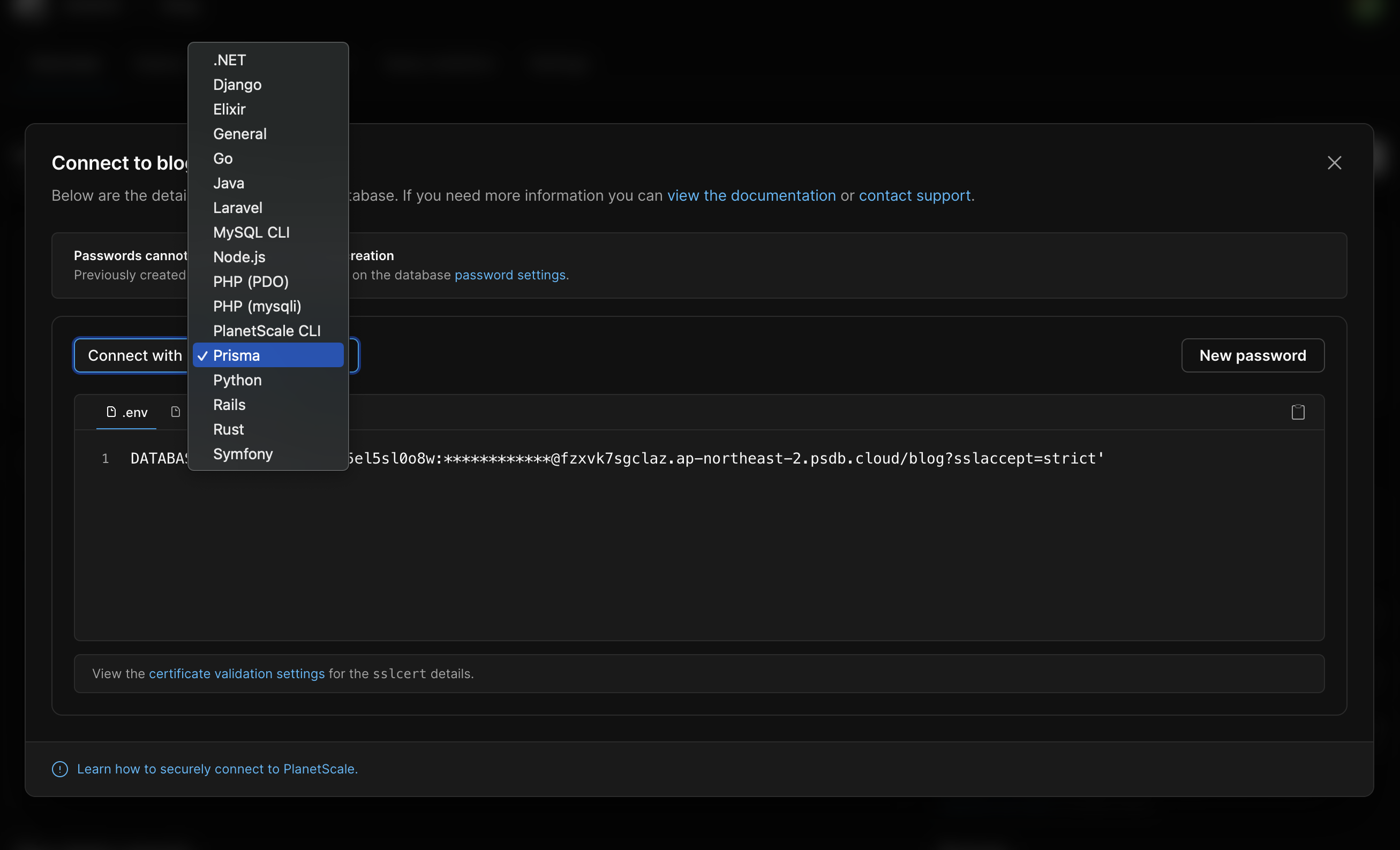Select MySQL CLI option
The height and width of the screenshot is (850, 1400).
[x=251, y=232]
